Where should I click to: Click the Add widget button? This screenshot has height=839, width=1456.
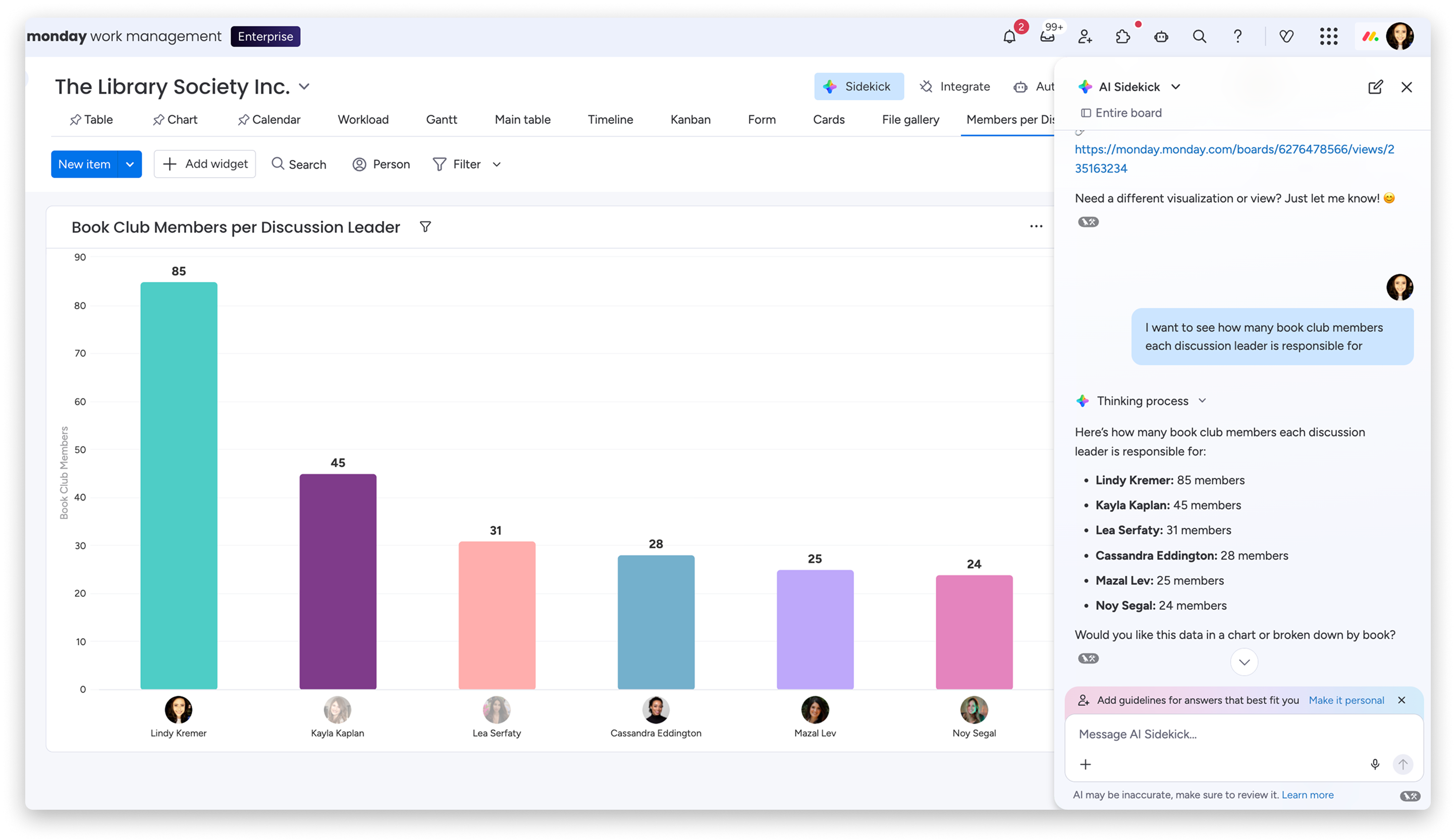pos(204,164)
